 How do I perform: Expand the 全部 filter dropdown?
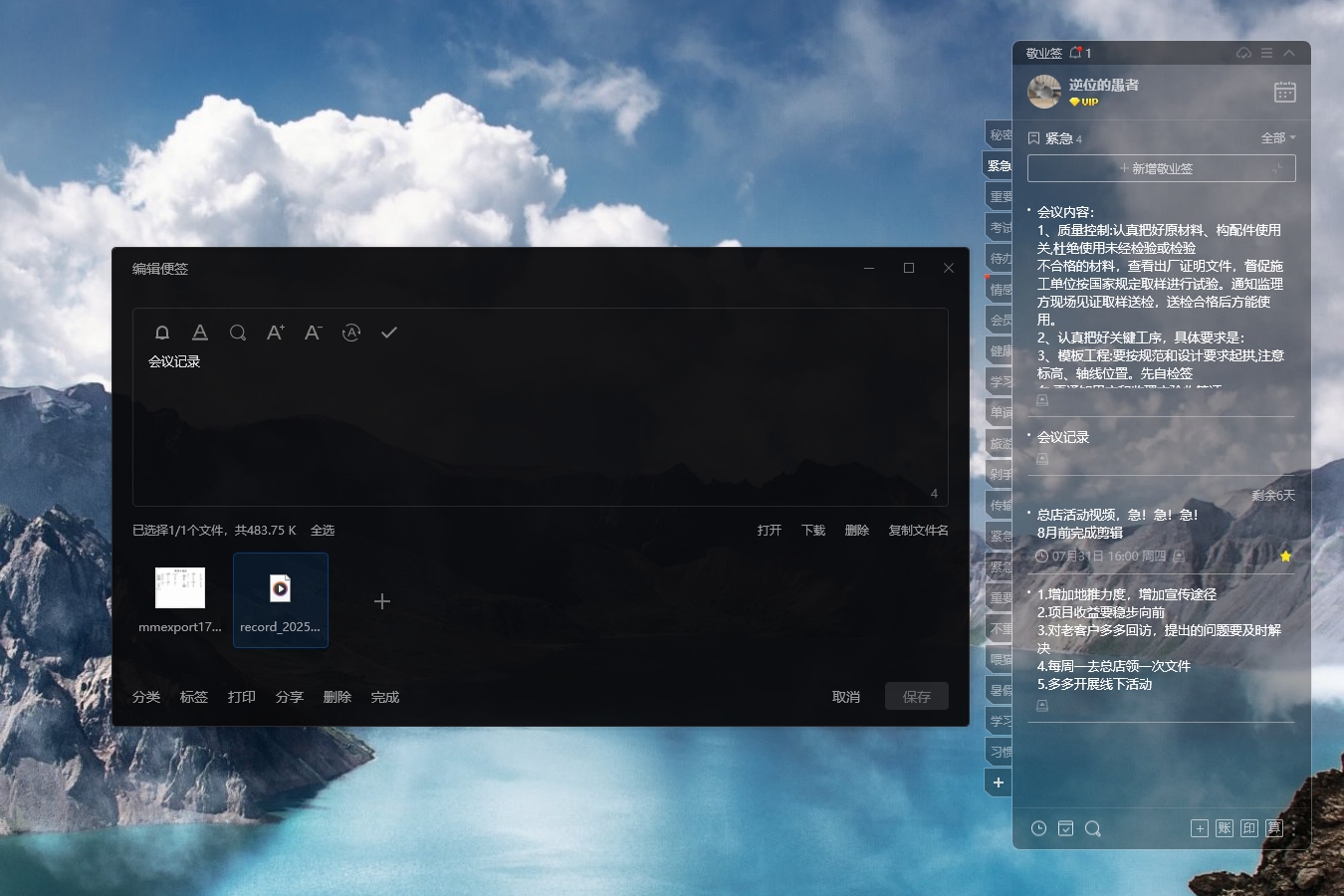(x=1278, y=138)
